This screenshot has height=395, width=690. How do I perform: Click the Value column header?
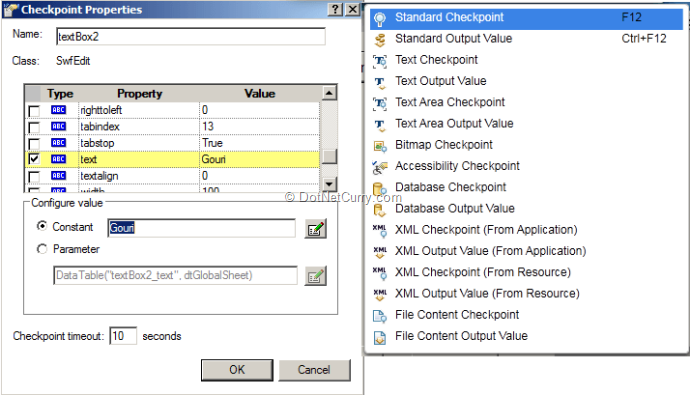(260, 93)
